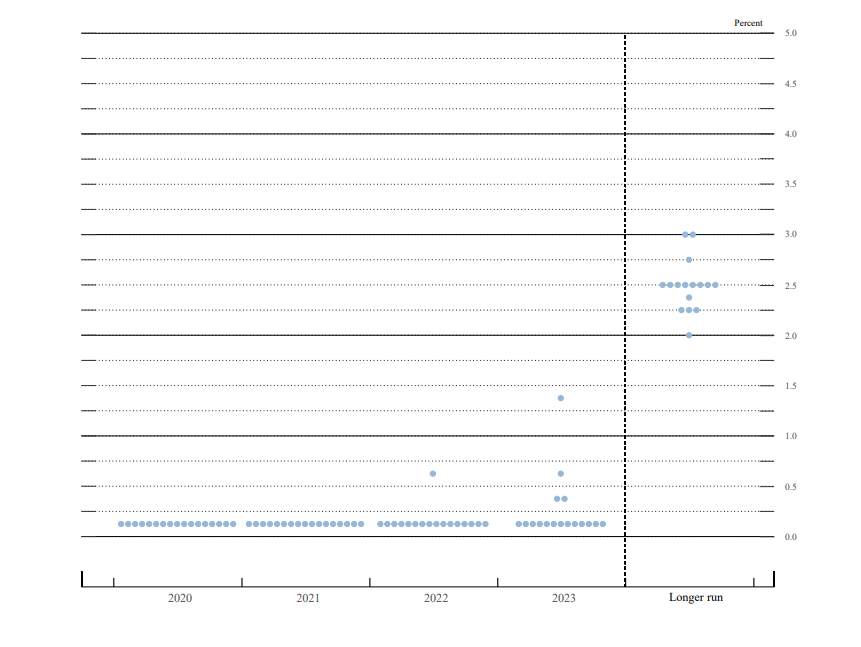Select the highest 2023 dot near 1.375

pyautogui.click(x=561, y=398)
